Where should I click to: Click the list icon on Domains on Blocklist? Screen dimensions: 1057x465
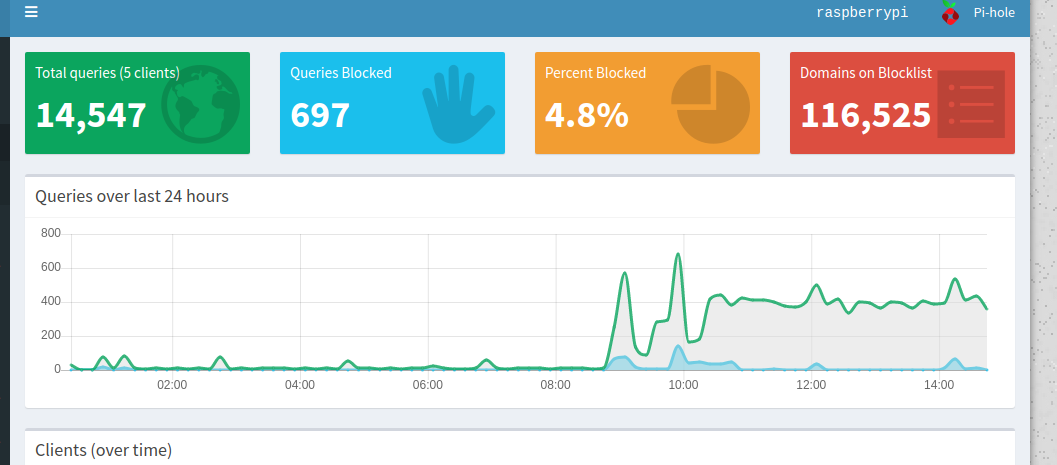pyautogui.click(x=971, y=104)
